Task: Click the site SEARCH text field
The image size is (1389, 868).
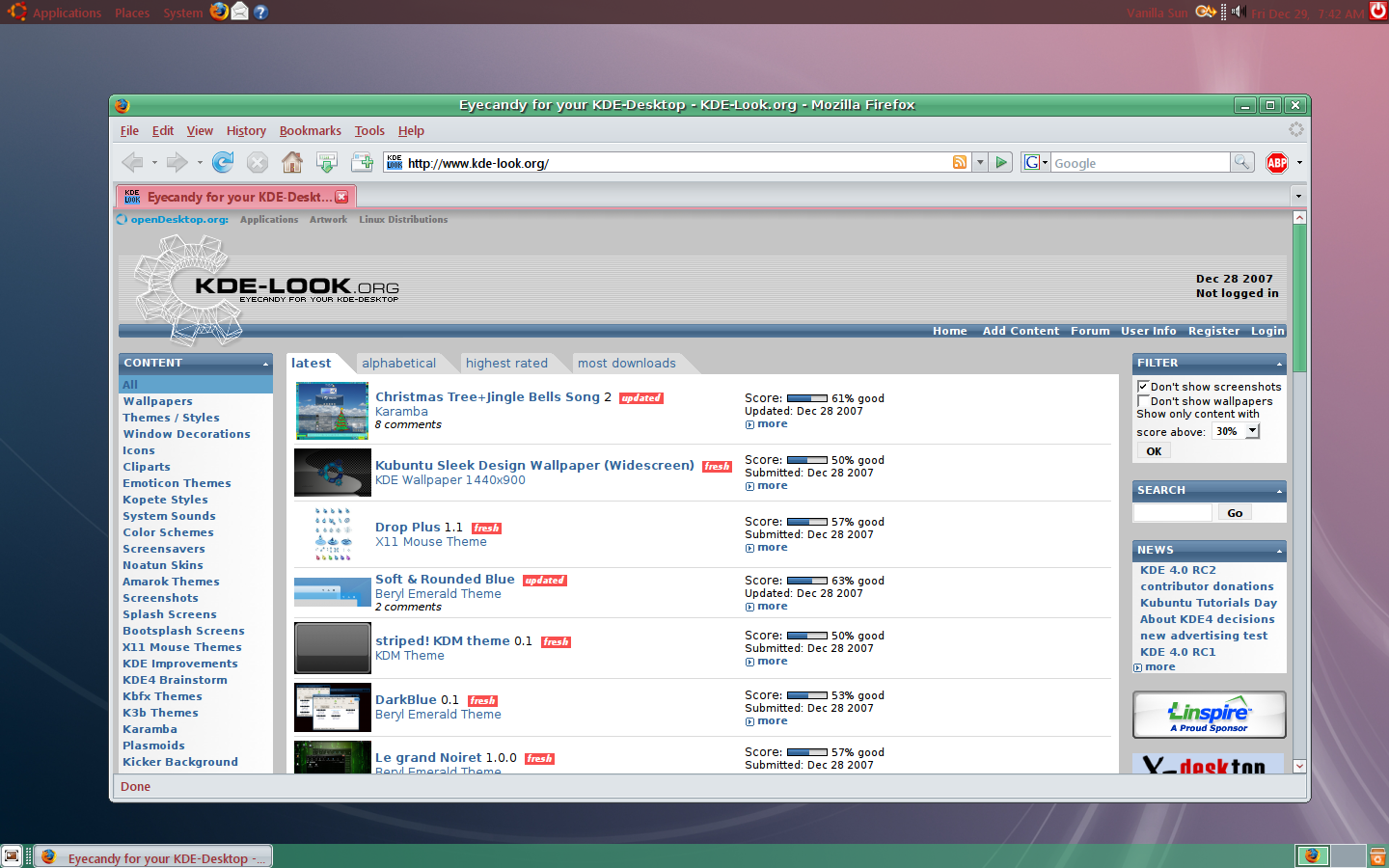Action: pos(1173,513)
